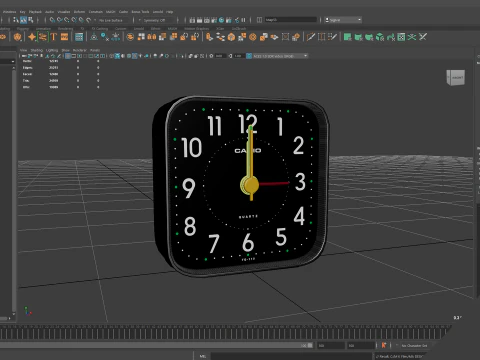Click the panel layout icon left of search field
Screen dimensions: 480x360
[x=259, y=20]
